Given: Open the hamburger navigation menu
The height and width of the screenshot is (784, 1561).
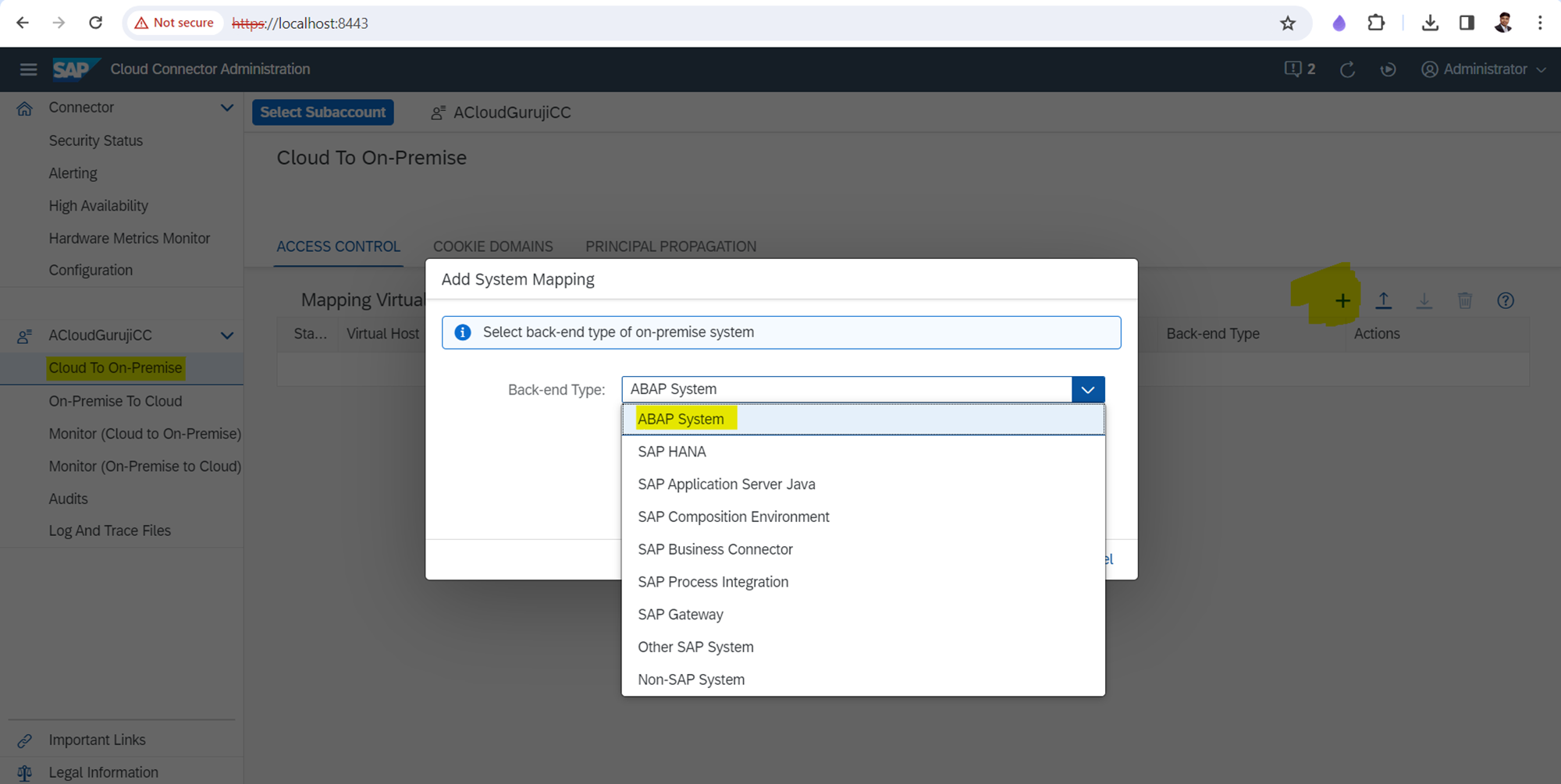Looking at the screenshot, I should pos(28,69).
